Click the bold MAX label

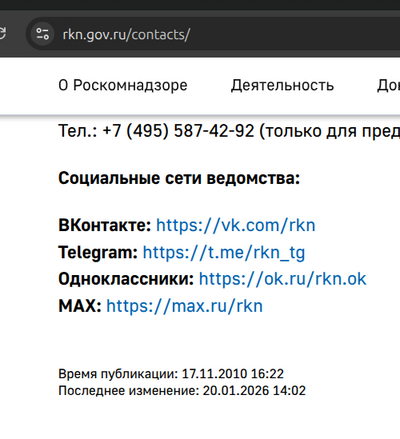pos(80,306)
